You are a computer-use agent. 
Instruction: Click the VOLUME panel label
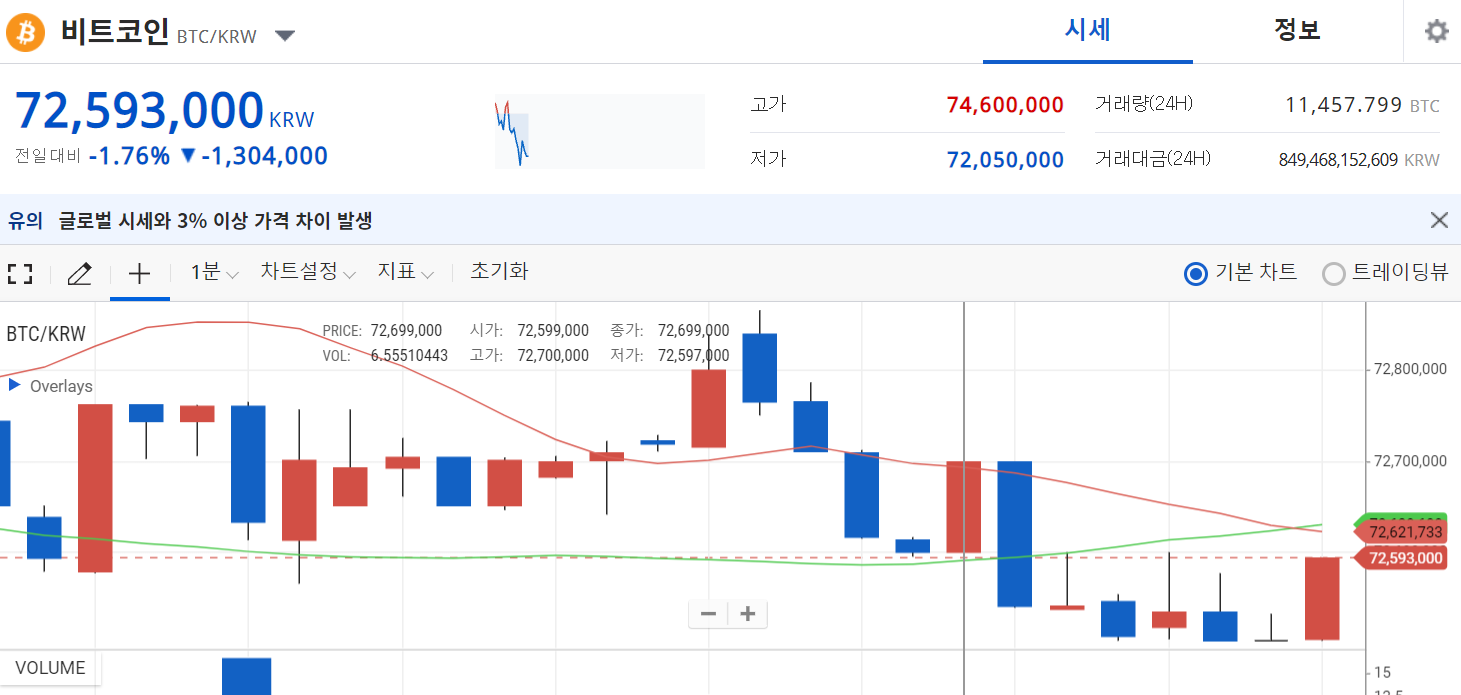pos(50,668)
